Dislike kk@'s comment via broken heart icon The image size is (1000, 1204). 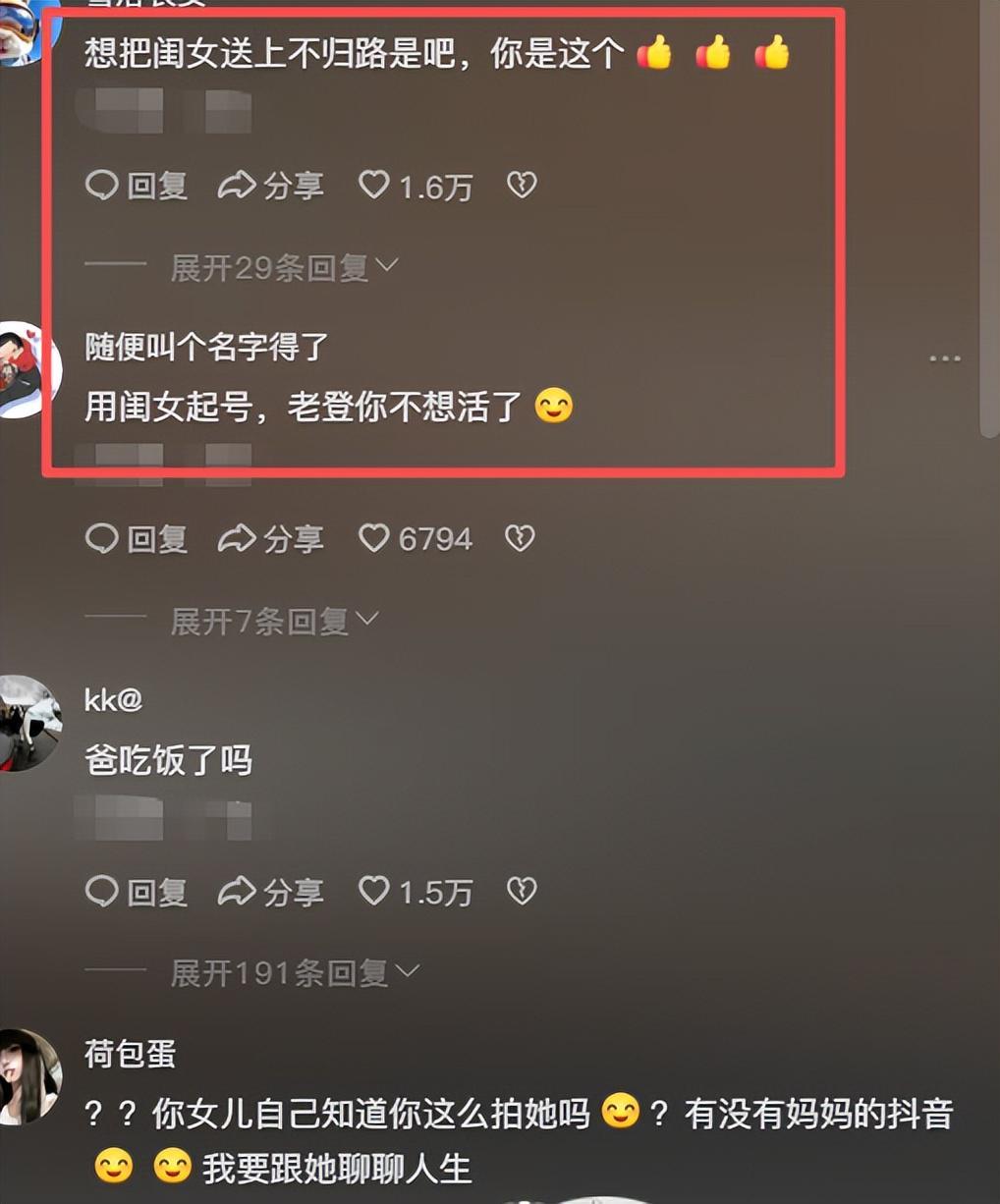[x=522, y=891]
